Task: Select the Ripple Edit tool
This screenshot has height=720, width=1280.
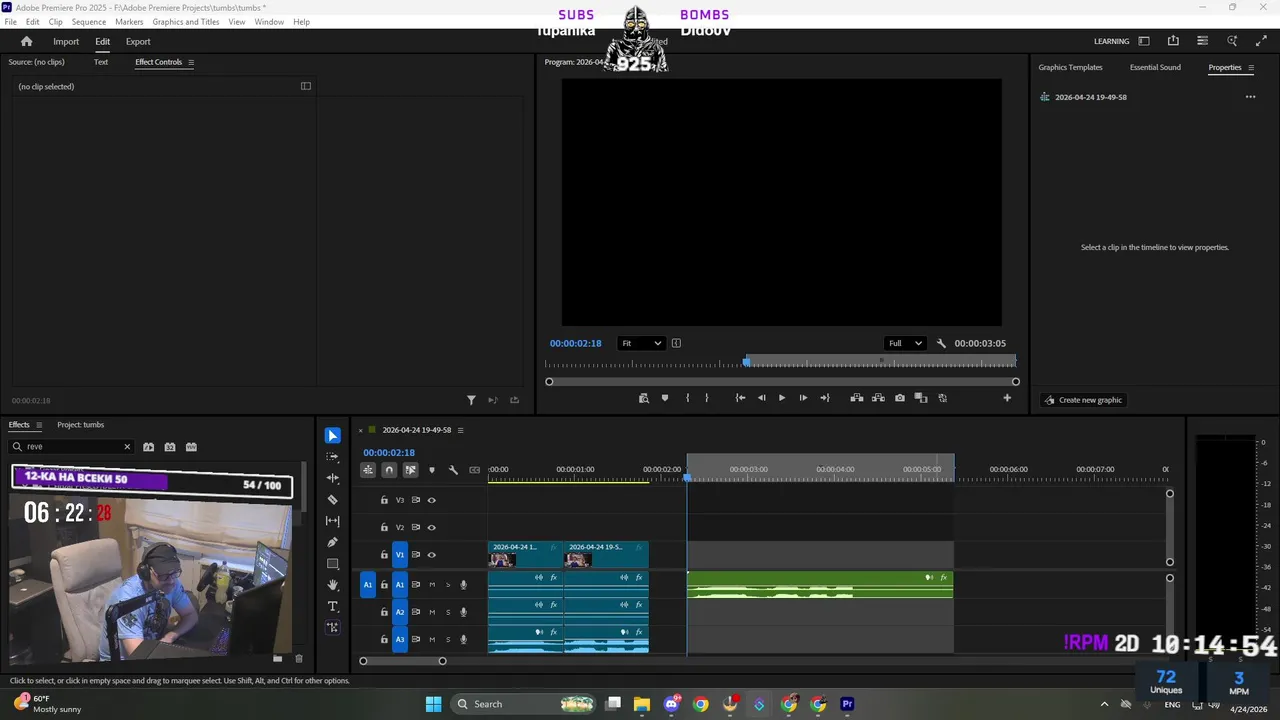Action: (x=333, y=478)
